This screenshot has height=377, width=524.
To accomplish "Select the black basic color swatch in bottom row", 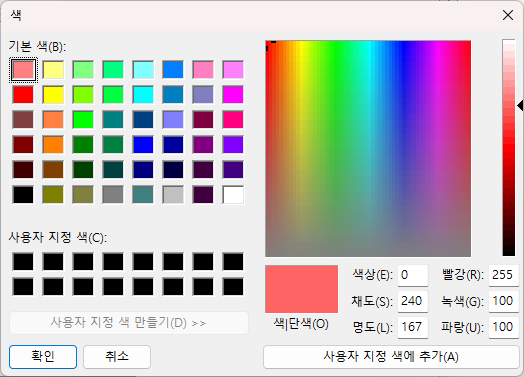I will point(23,195).
